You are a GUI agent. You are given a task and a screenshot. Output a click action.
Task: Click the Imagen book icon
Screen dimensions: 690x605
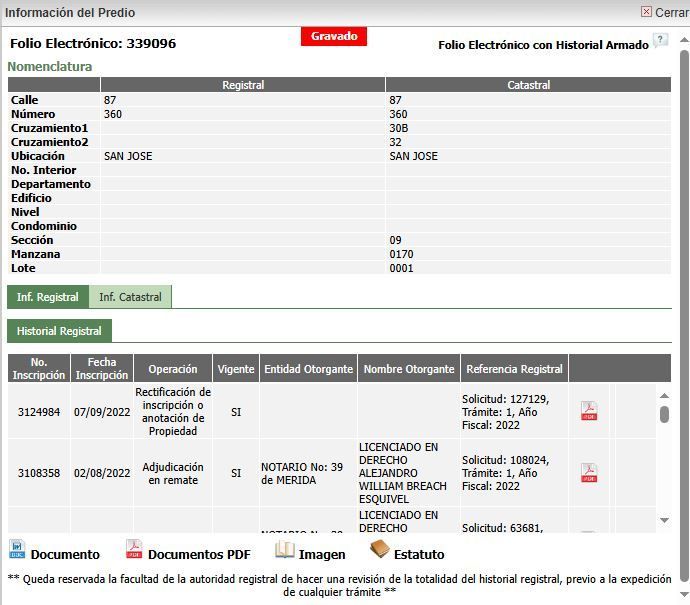285,550
